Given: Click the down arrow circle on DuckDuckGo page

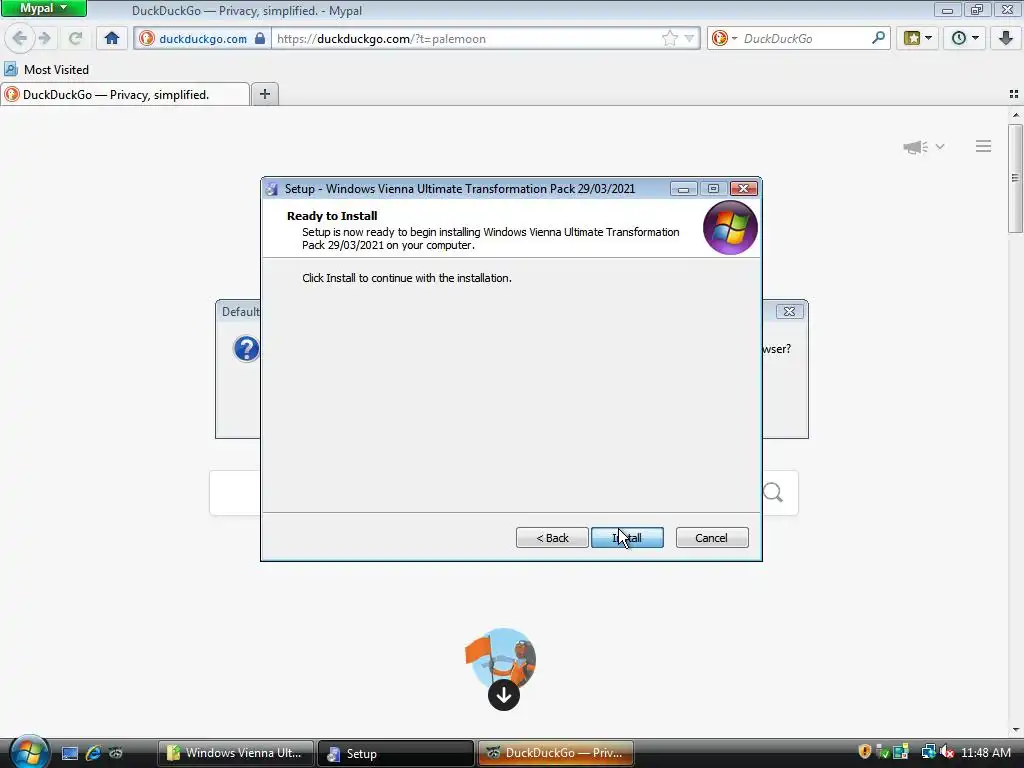Looking at the screenshot, I should (504, 695).
